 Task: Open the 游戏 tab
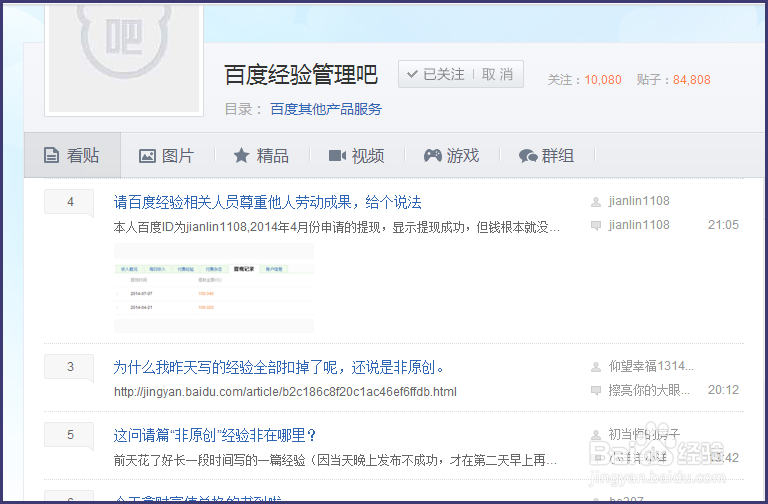[x=451, y=156]
